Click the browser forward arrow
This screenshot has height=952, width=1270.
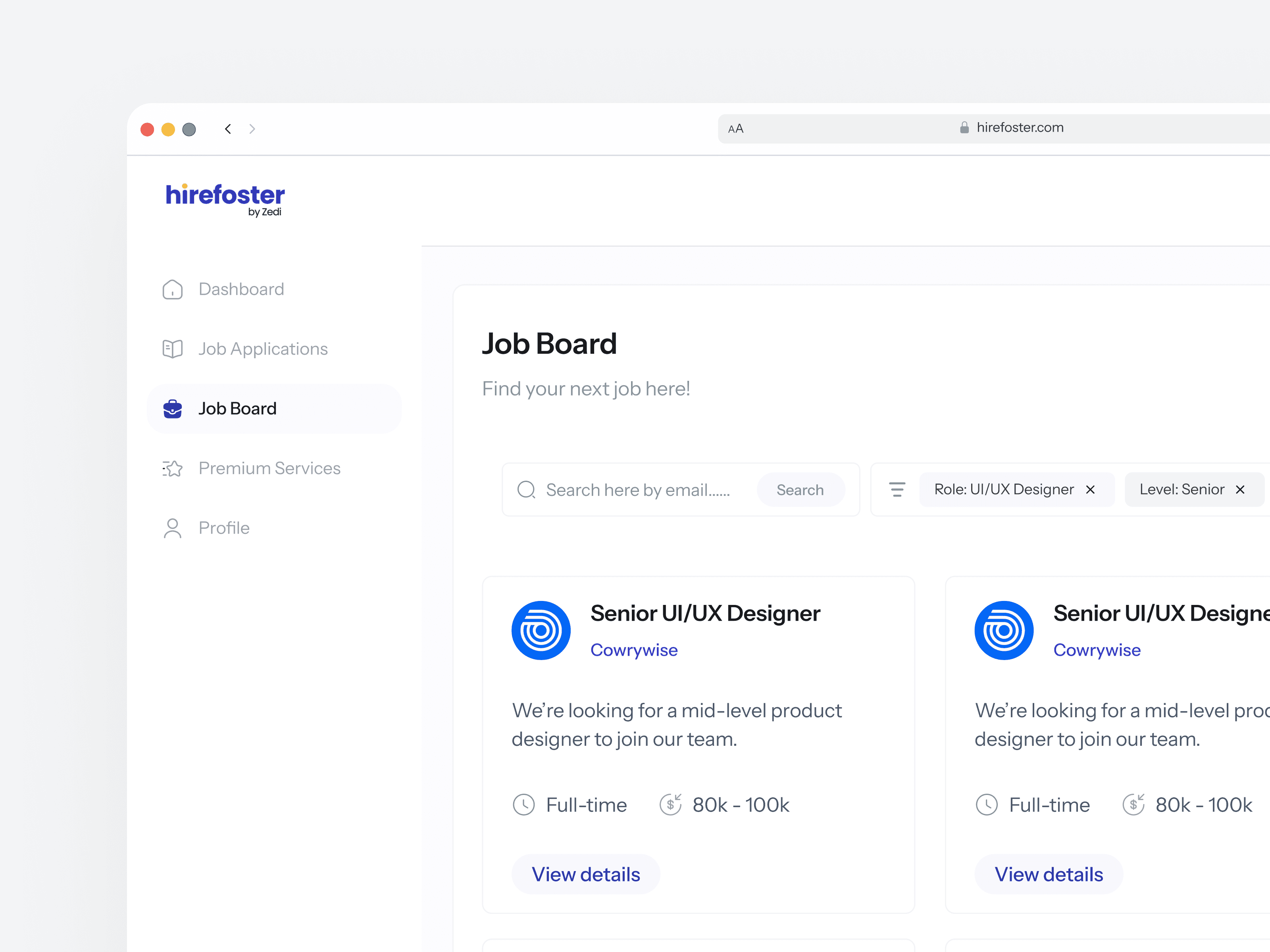click(252, 129)
